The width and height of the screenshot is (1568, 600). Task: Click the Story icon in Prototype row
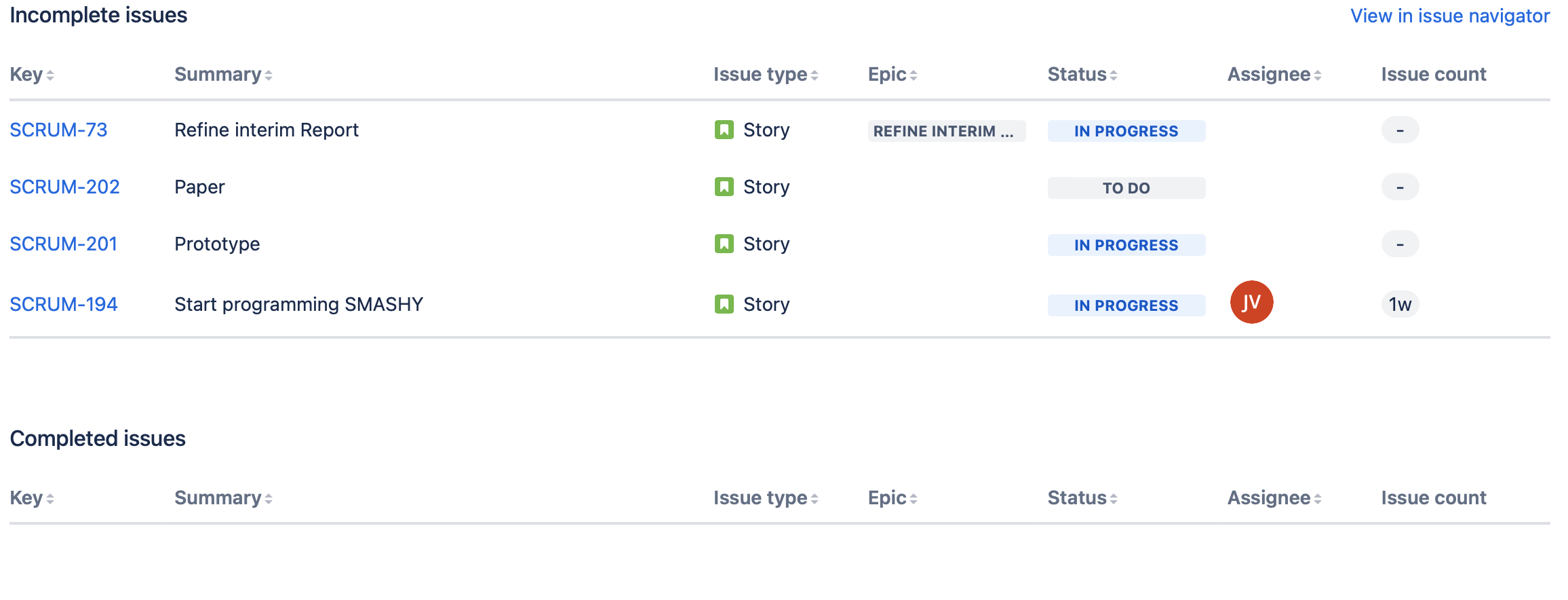[x=724, y=244]
